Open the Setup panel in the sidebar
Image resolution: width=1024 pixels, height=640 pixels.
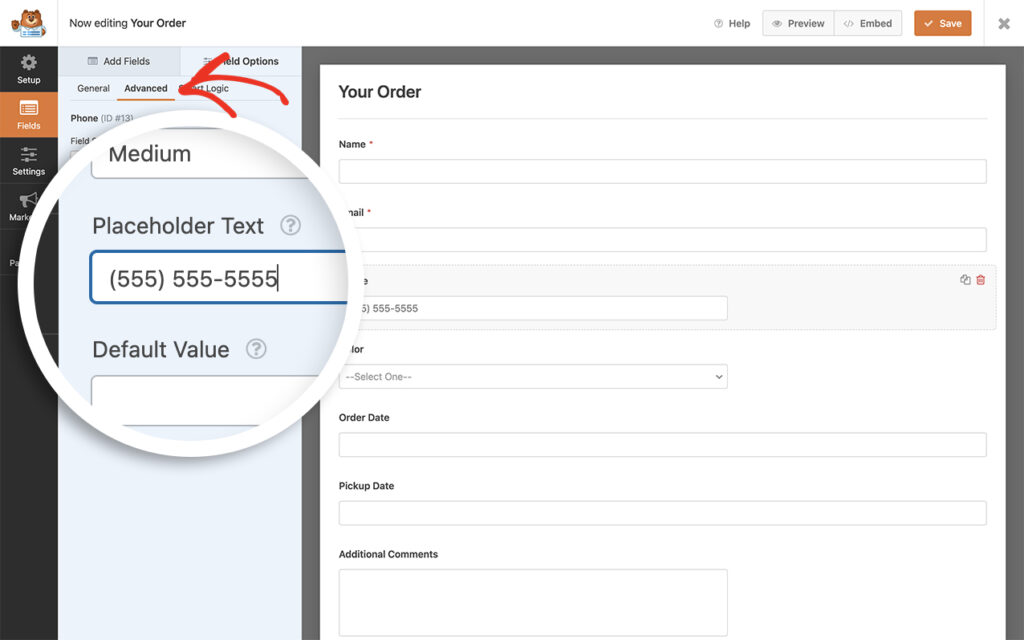tap(28, 68)
